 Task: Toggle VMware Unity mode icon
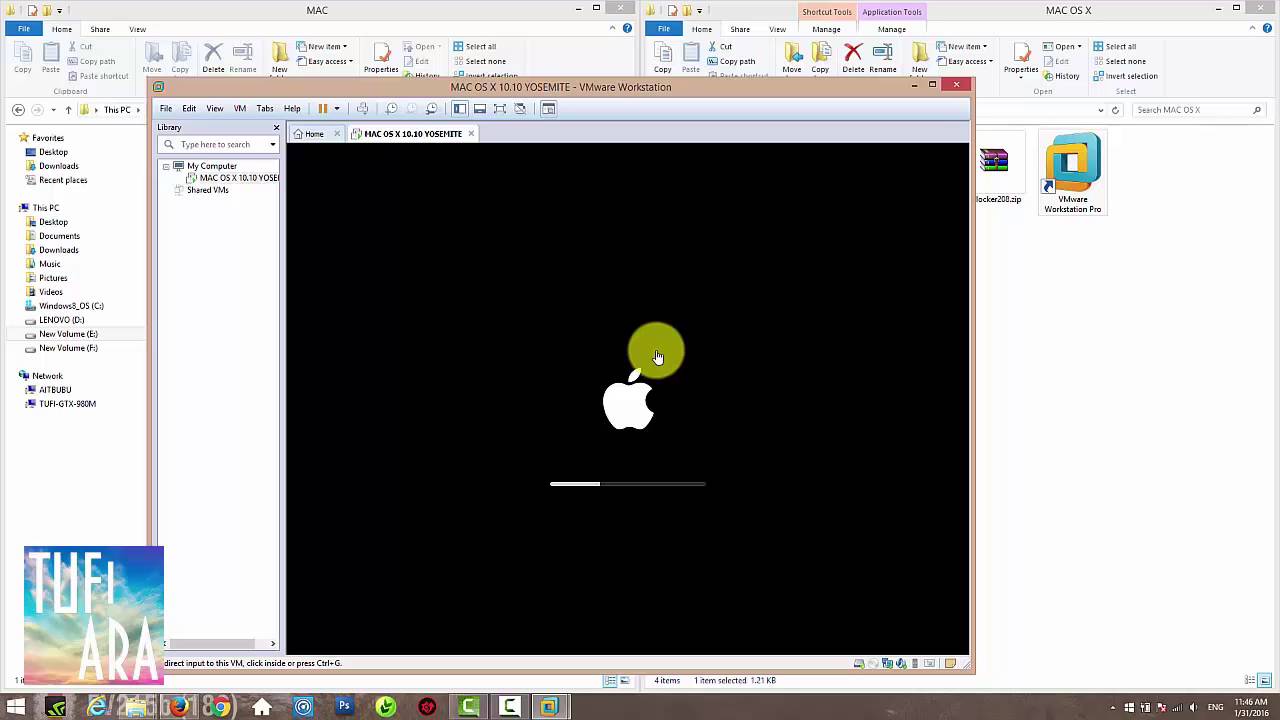click(520, 108)
